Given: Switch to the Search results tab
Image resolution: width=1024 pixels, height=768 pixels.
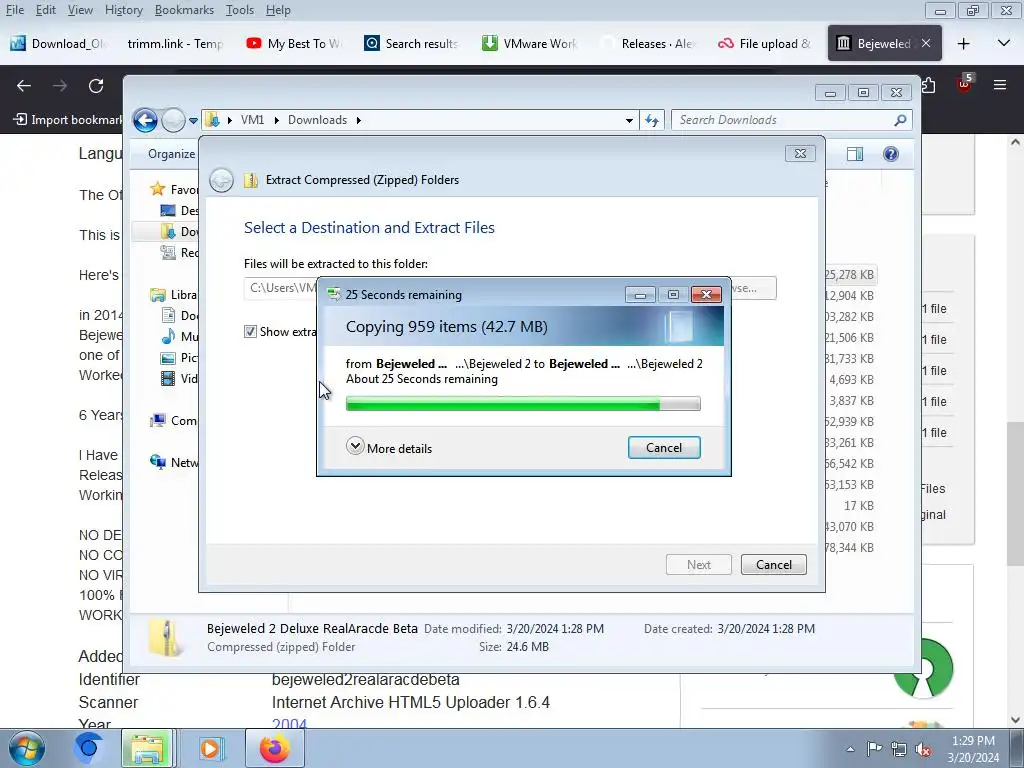Looking at the screenshot, I should pos(412,44).
